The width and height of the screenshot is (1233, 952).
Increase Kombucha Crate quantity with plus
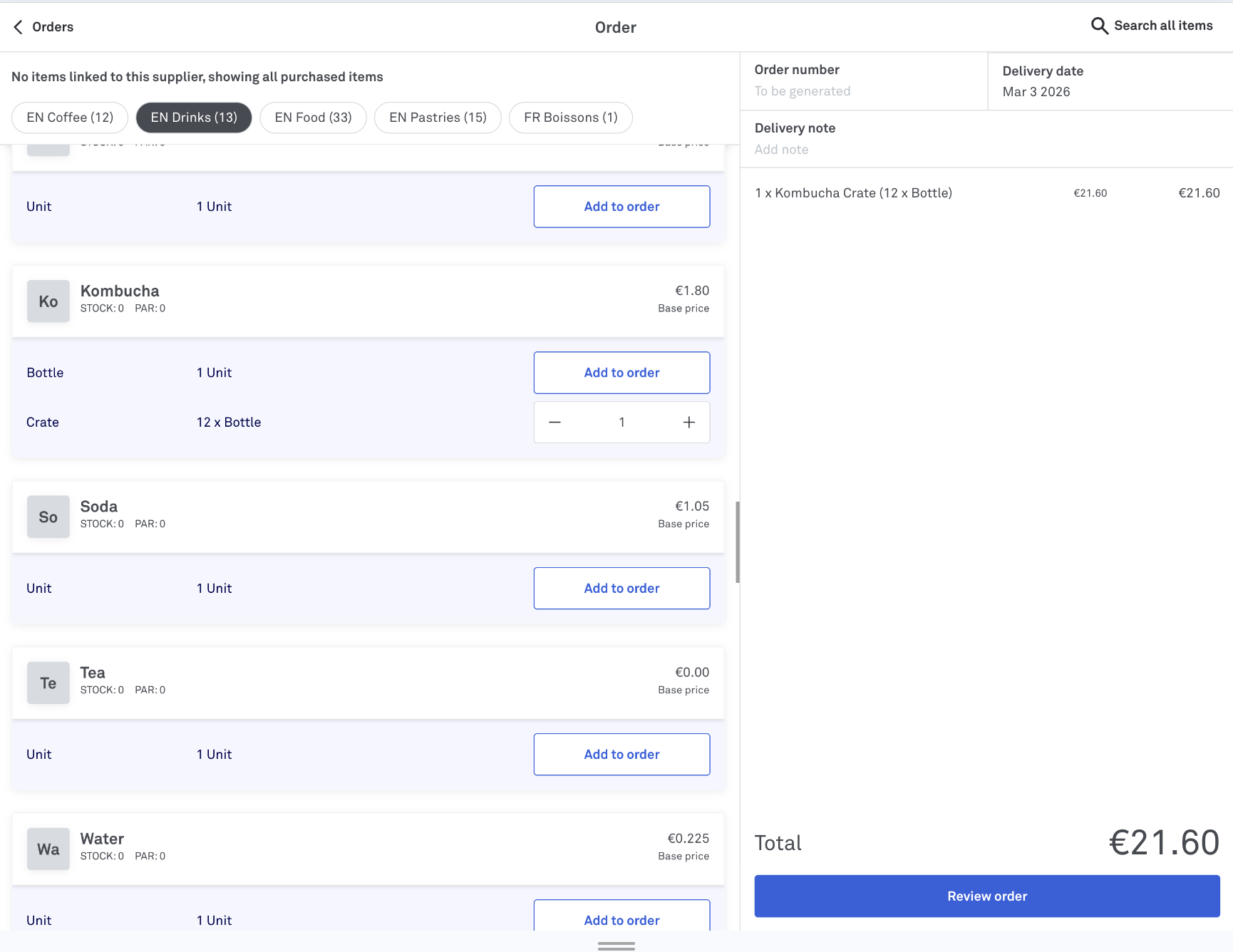688,423
